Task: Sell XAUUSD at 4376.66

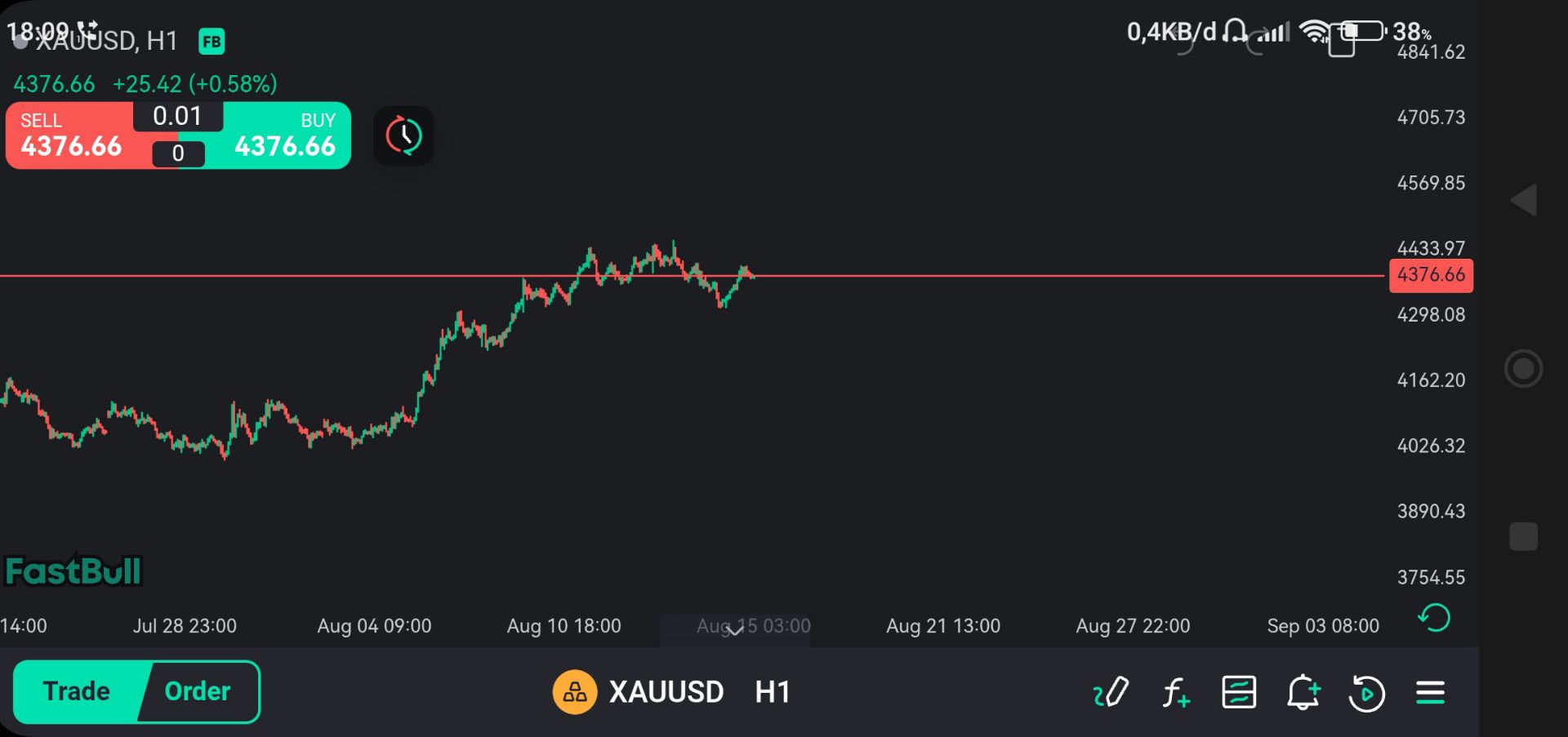Action: pos(71,135)
